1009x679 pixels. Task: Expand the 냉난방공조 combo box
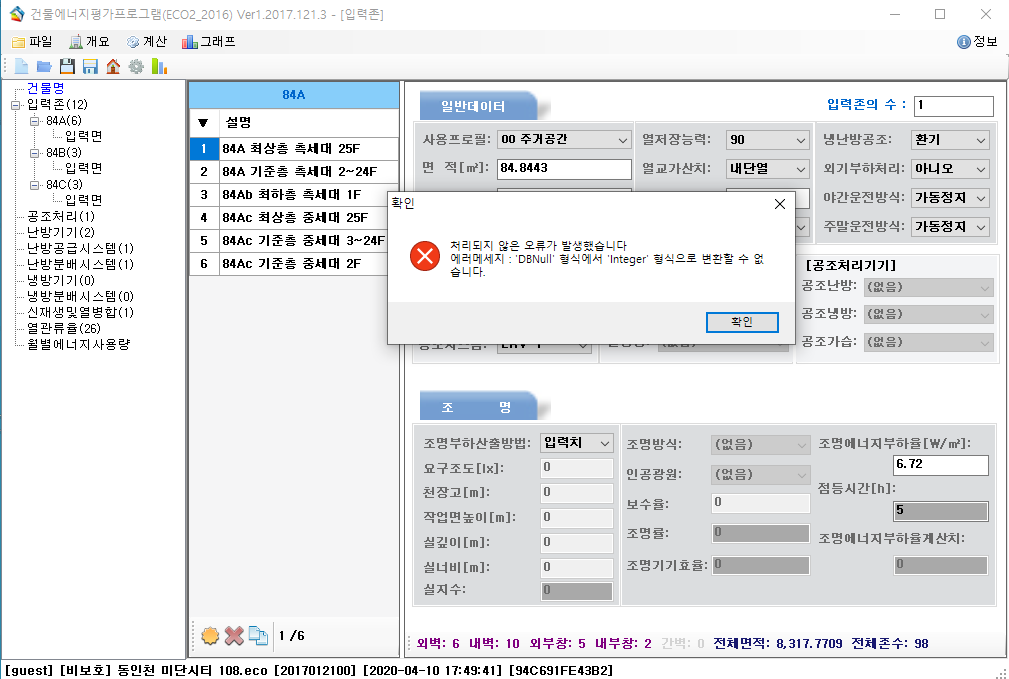[x=950, y=140]
